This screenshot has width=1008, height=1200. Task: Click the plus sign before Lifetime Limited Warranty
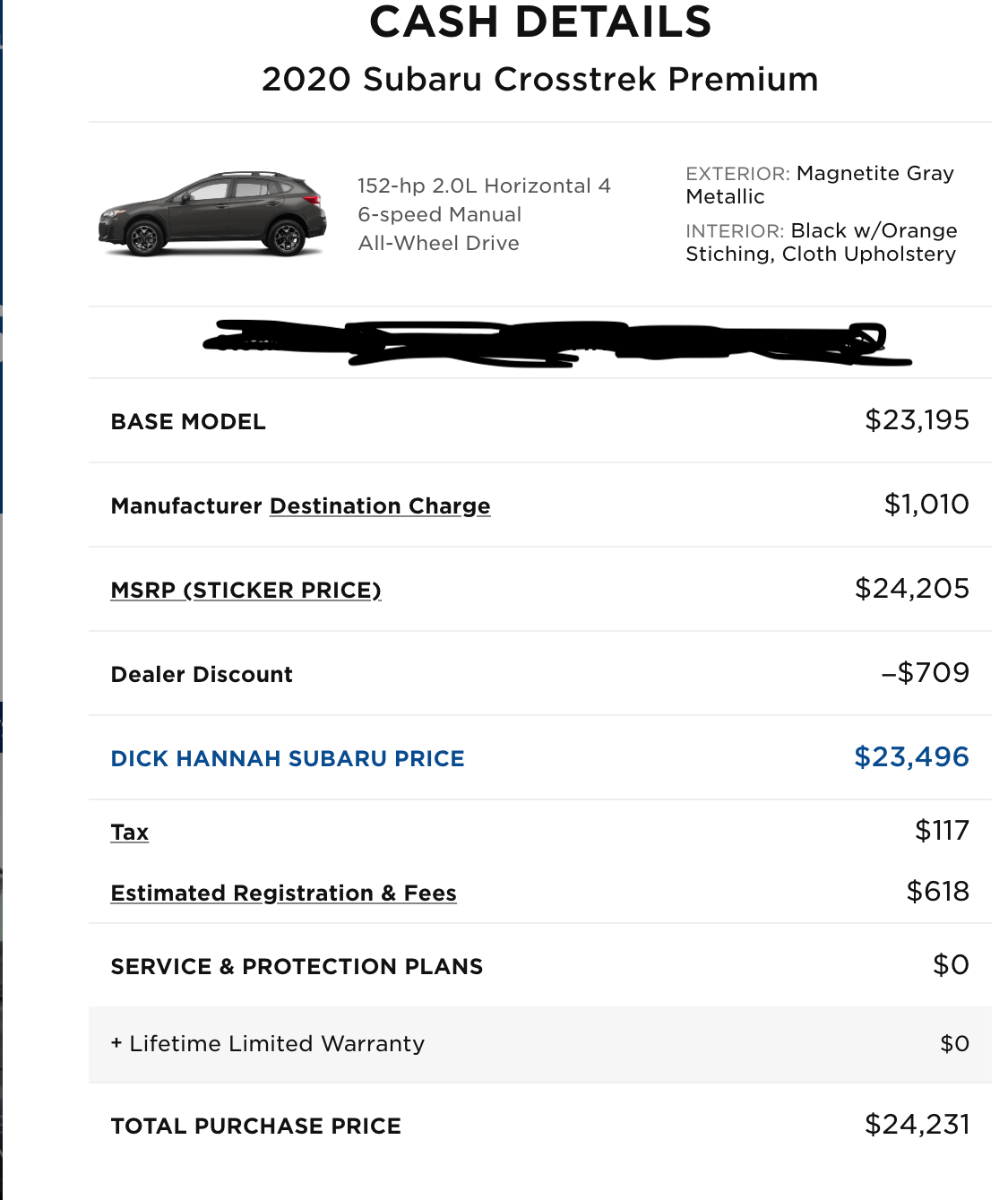[x=116, y=1044]
